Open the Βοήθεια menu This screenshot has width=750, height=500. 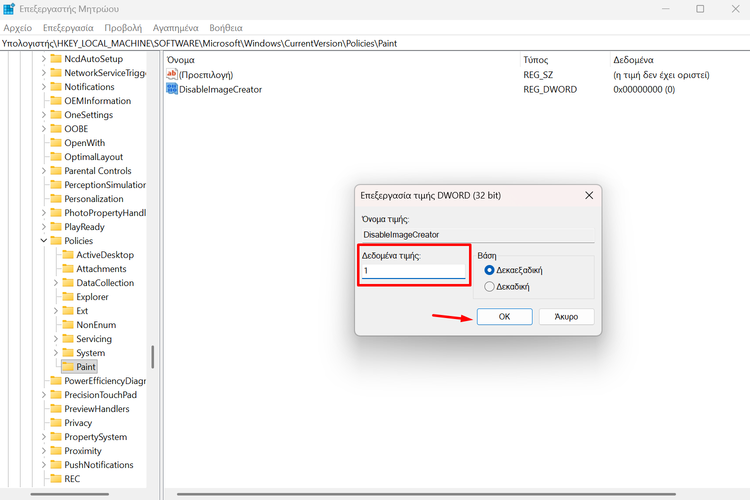(226, 28)
